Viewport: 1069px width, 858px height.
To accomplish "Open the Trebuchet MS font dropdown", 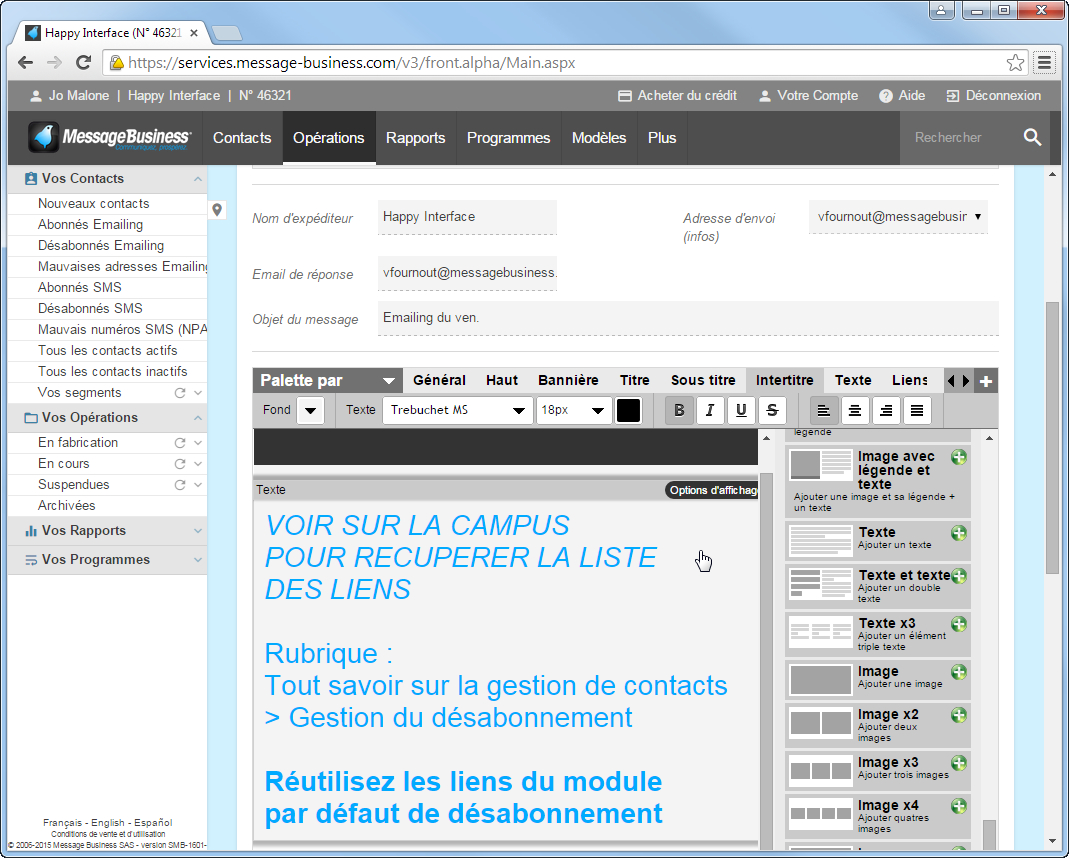I will pyautogui.click(x=457, y=410).
